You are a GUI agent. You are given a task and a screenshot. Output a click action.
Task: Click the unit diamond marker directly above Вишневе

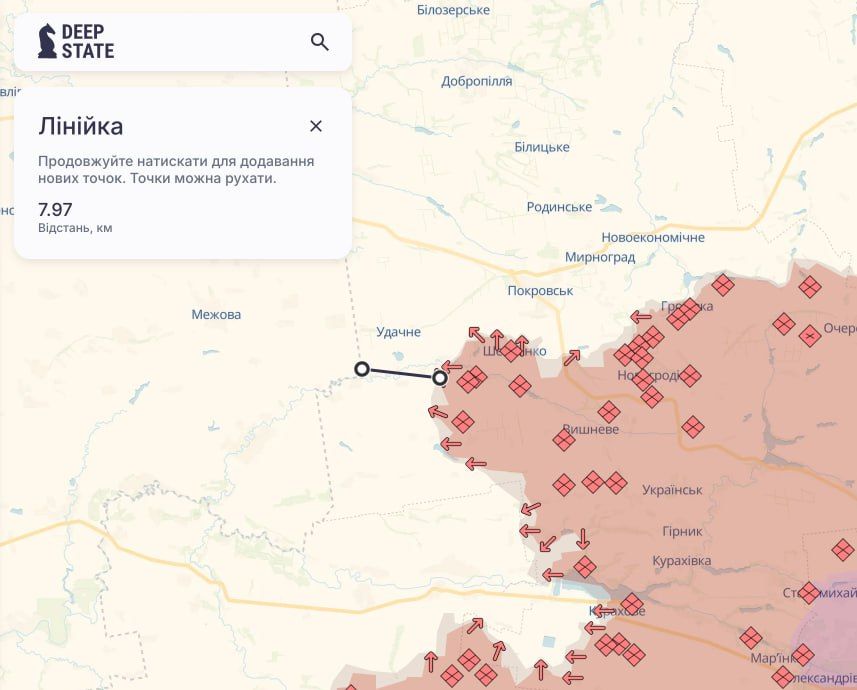point(609,411)
